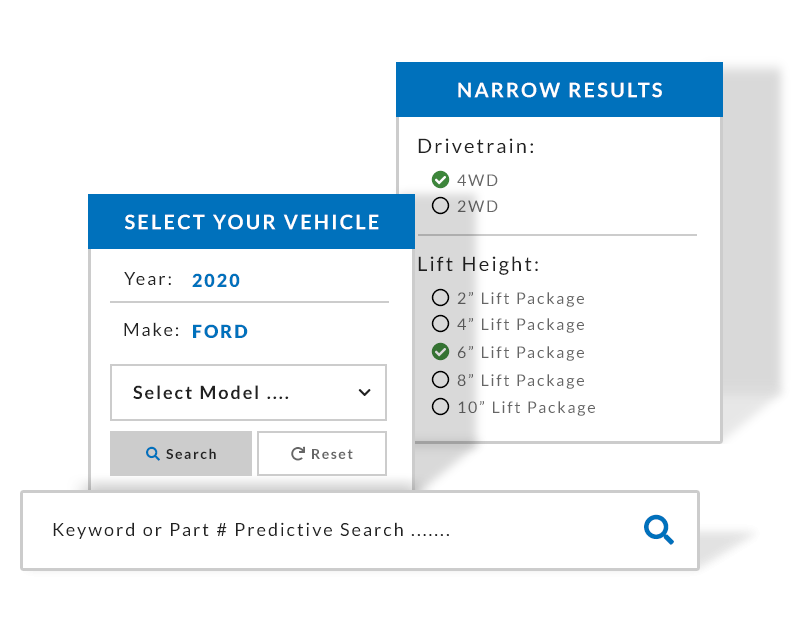This screenshot has height=640, width=800.
Task: Click the green checkmark beside 6" Lift Package
Action: 441,352
